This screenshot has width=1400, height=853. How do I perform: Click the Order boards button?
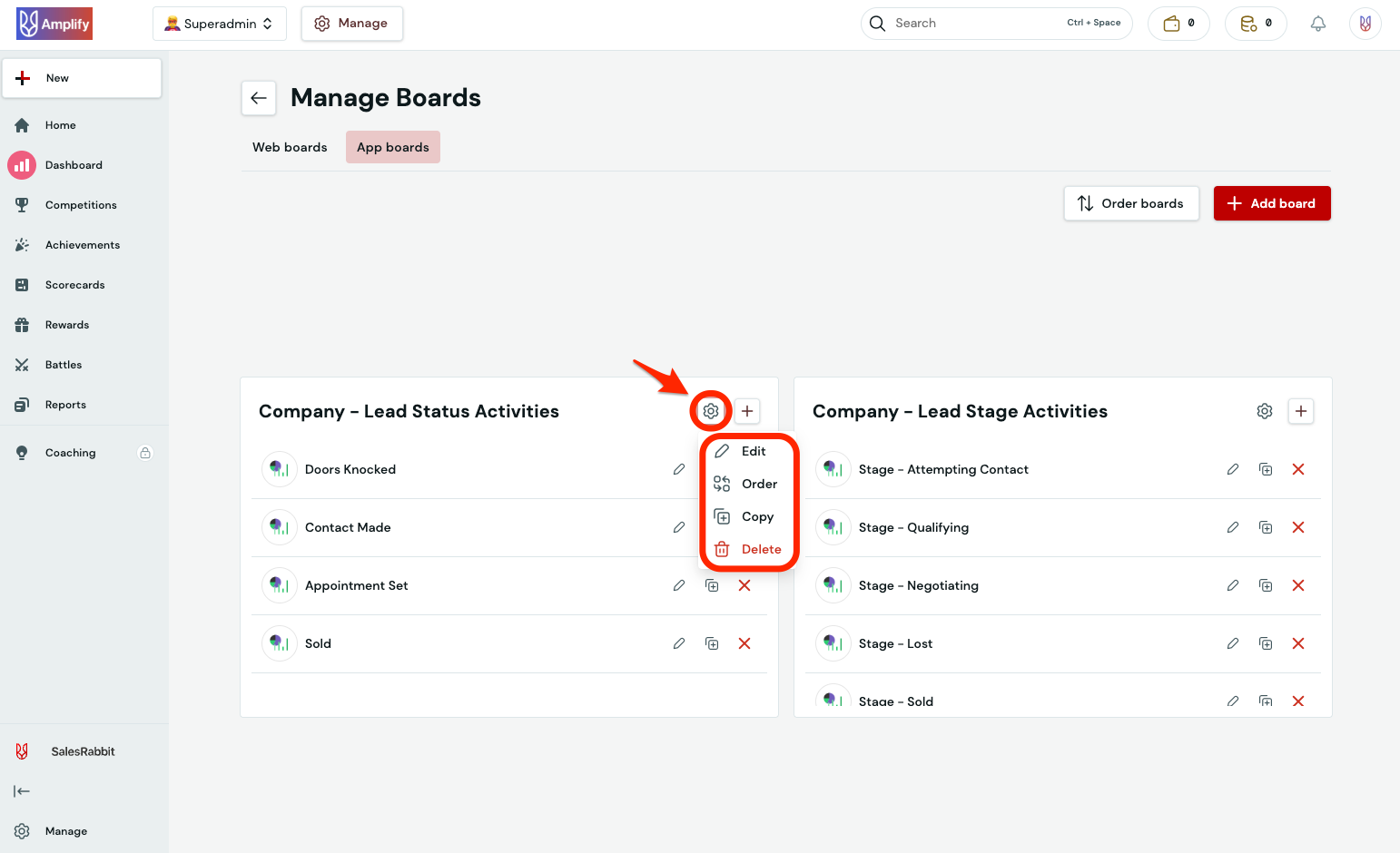tap(1131, 203)
